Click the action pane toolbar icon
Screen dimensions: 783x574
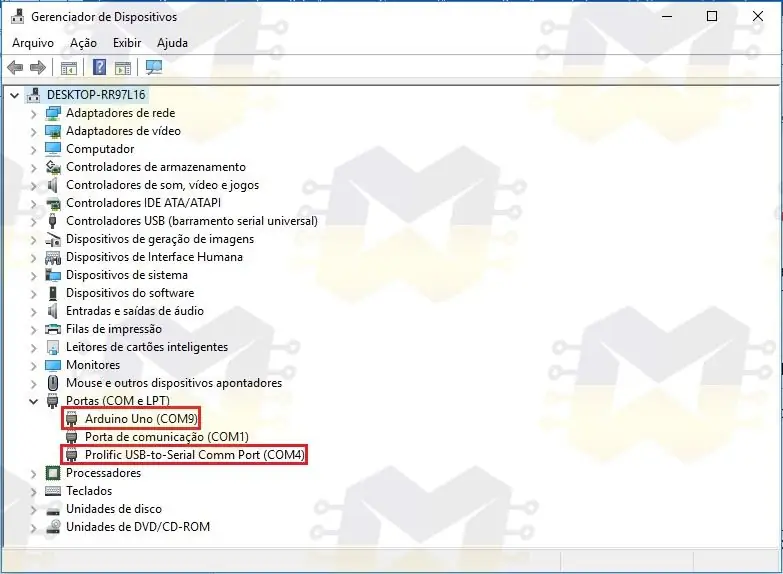[122, 67]
